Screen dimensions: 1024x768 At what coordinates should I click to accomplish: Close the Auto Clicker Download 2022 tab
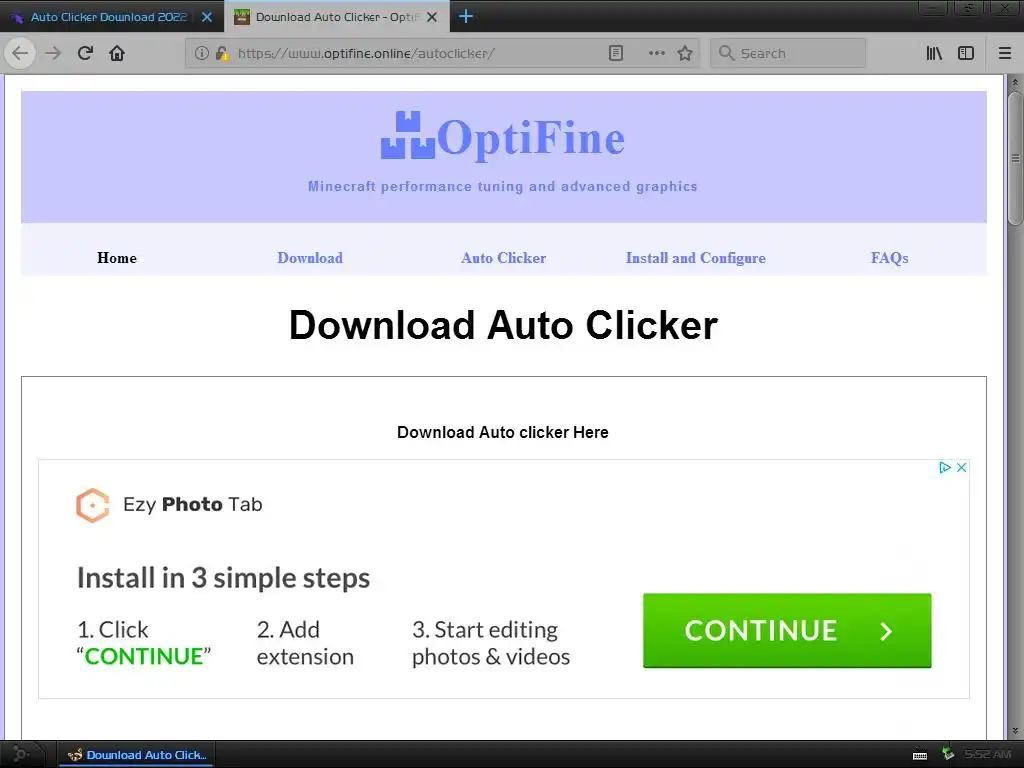(x=207, y=17)
